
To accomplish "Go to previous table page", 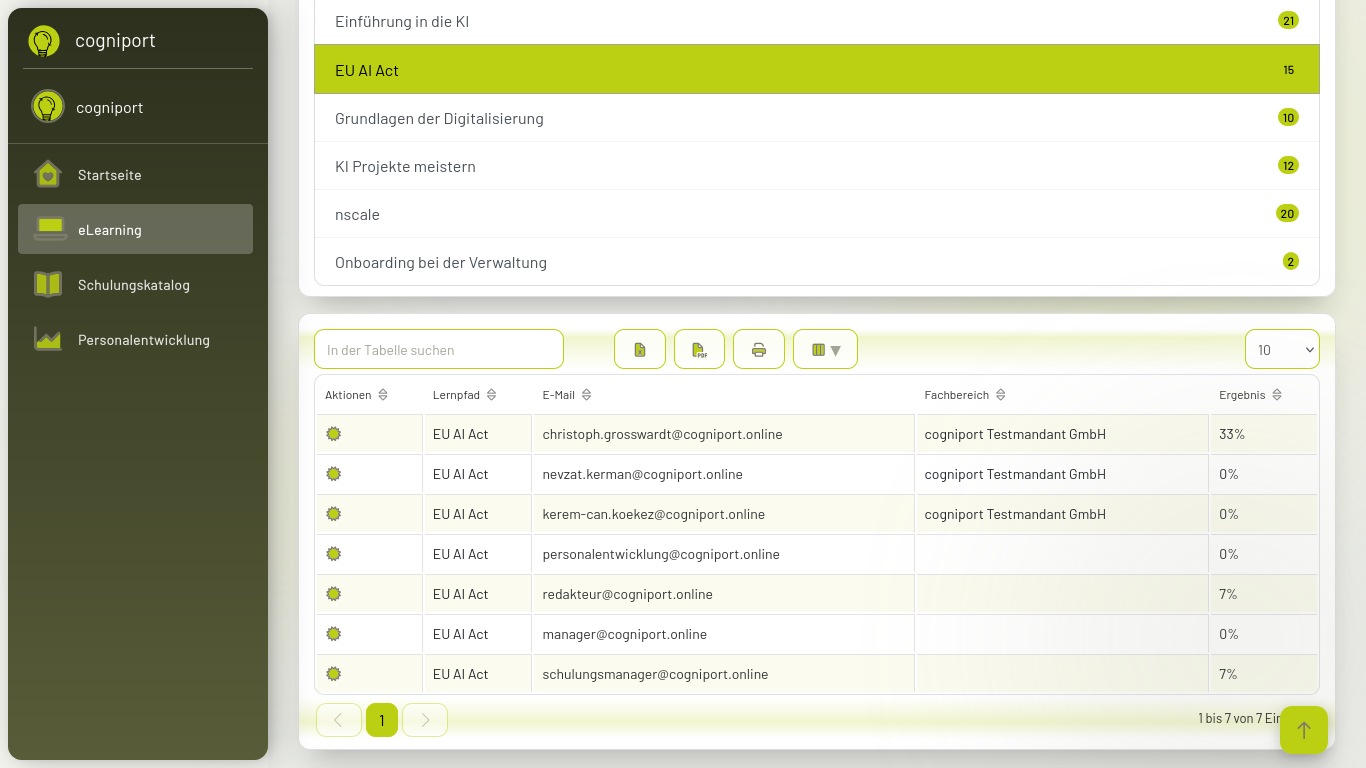I will tap(339, 720).
